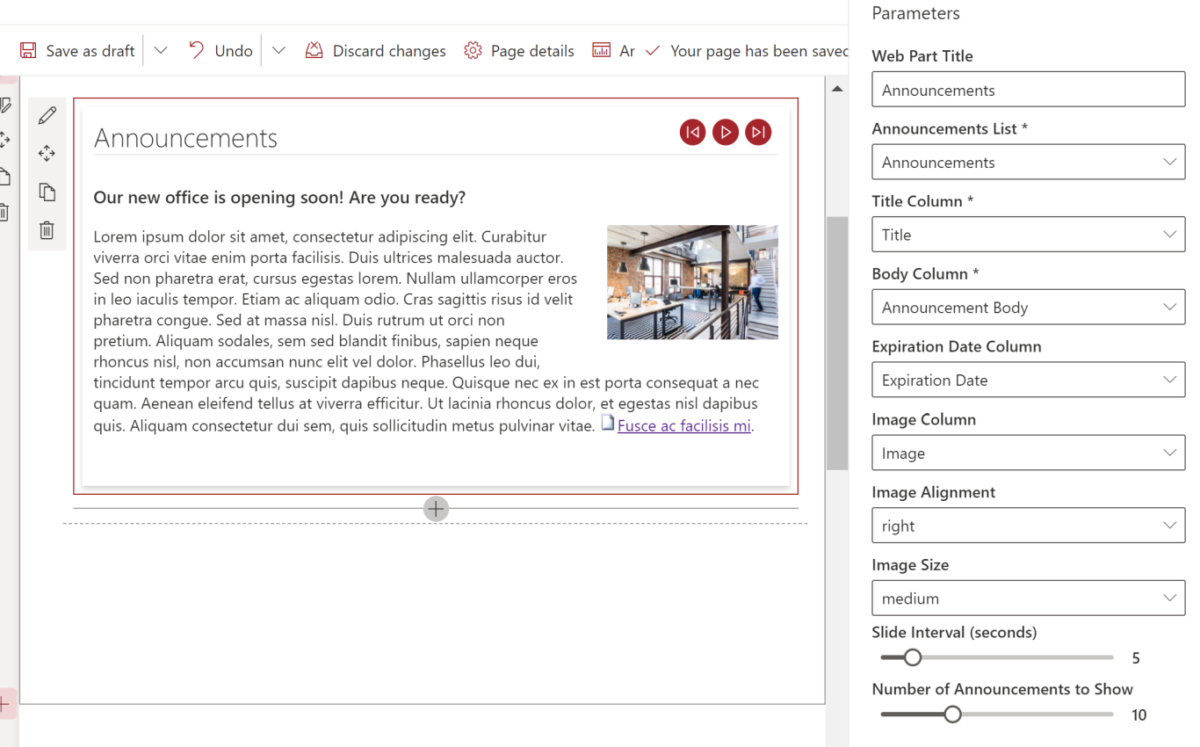This screenshot has width=1200, height=747.
Task: Open Page details via its gear icon
Action: (472, 50)
